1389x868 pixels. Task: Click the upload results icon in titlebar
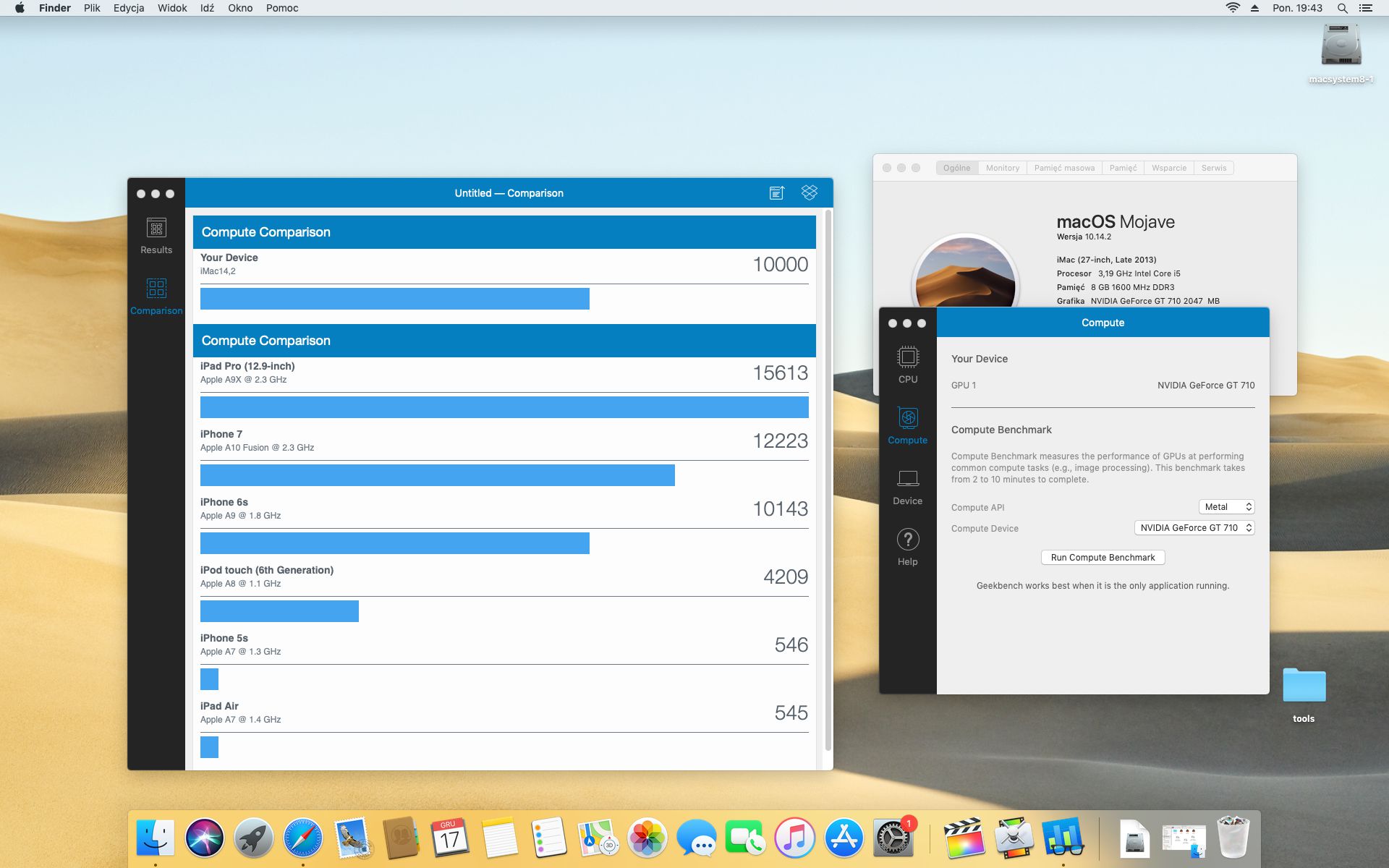[x=776, y=192]
